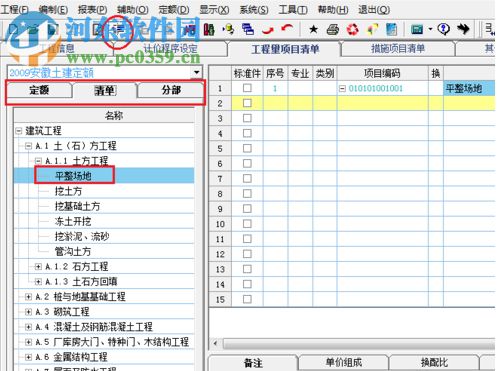500x371 pixels.
Task: Open the 工程(F) menu
Action: pyautogui.click(x=15, y=9)
